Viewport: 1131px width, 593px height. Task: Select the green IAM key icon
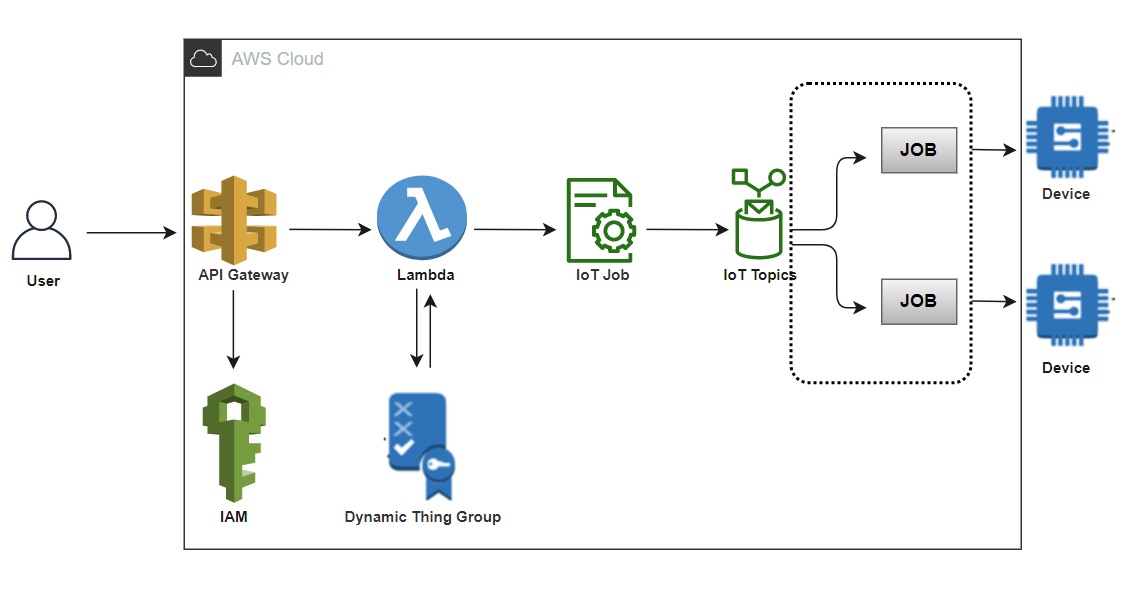coord(234,443)
